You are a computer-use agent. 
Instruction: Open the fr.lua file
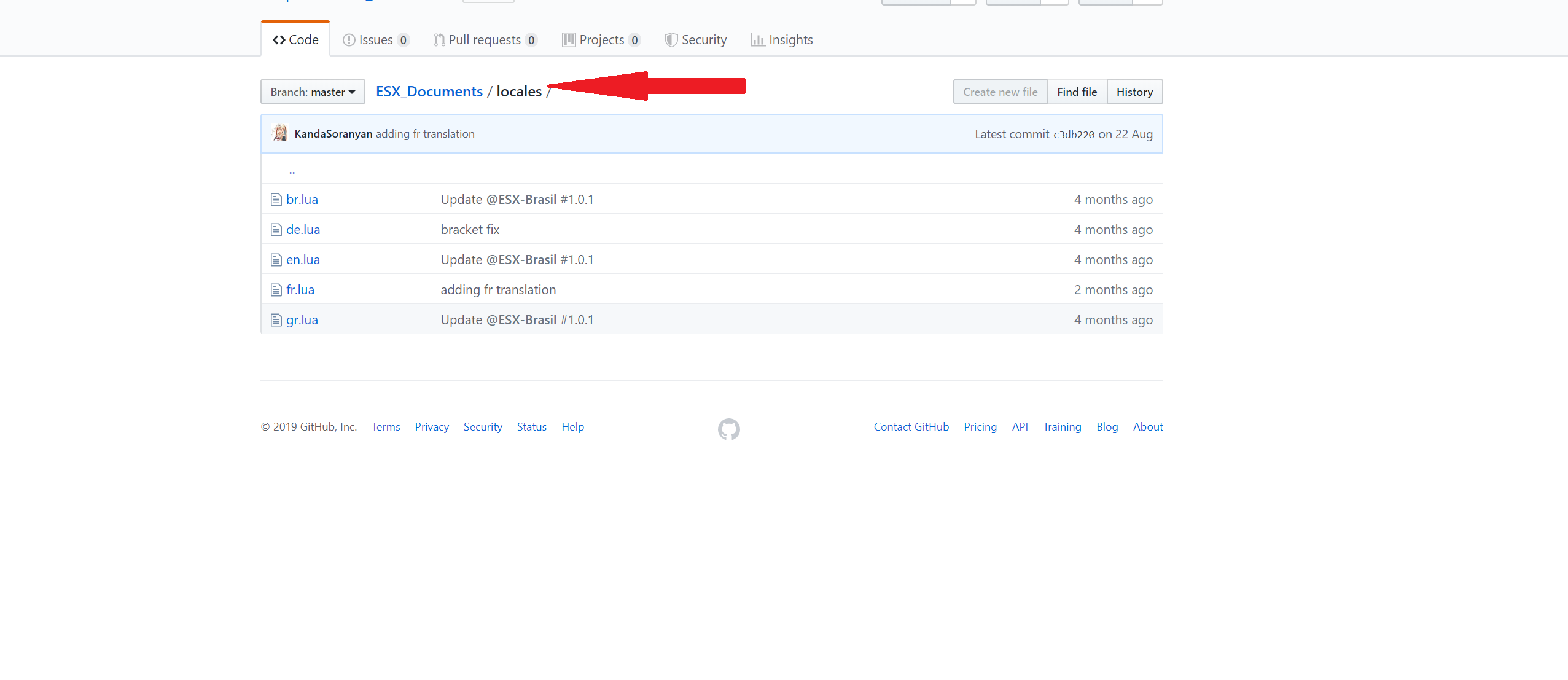point(300,289)
